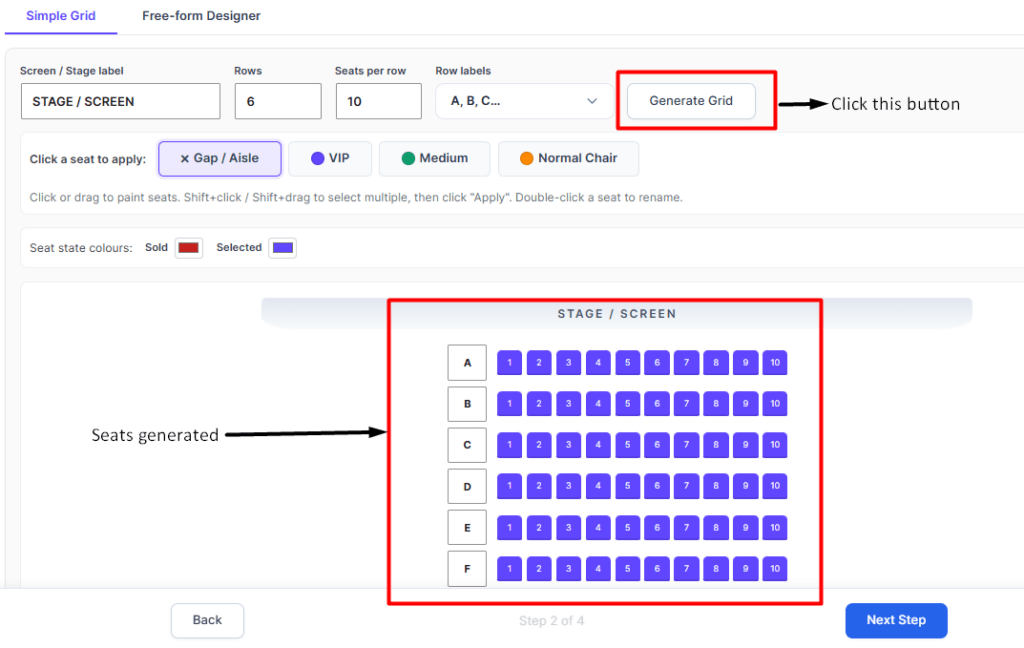The height and width of the screenshot is (648, 1024).
Task: Click seat 8 in row A
Action: 716,363
